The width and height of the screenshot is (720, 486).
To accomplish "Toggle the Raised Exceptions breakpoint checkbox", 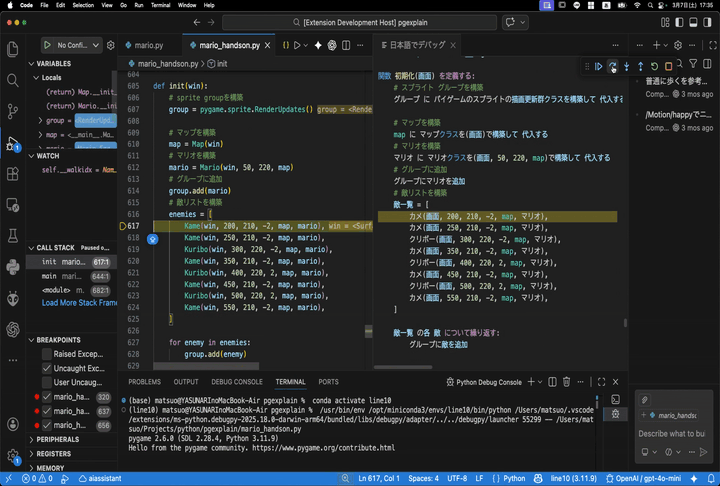I will (x=46, y=354).
